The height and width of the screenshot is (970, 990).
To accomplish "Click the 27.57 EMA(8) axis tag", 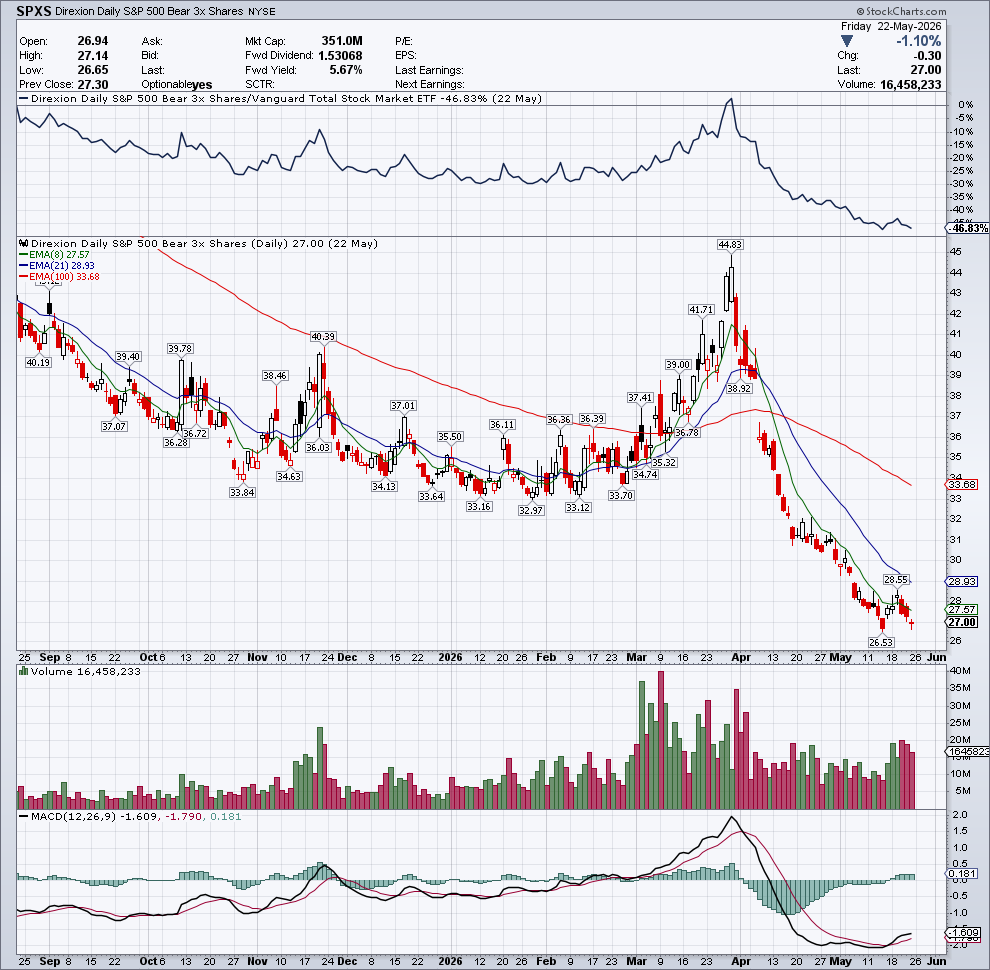I will tap(962, 609).
